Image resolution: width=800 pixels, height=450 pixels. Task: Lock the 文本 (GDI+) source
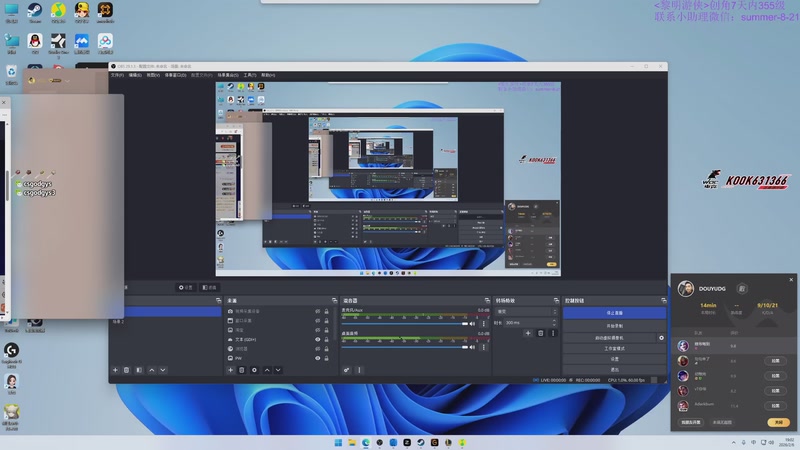tap(327, 339)
